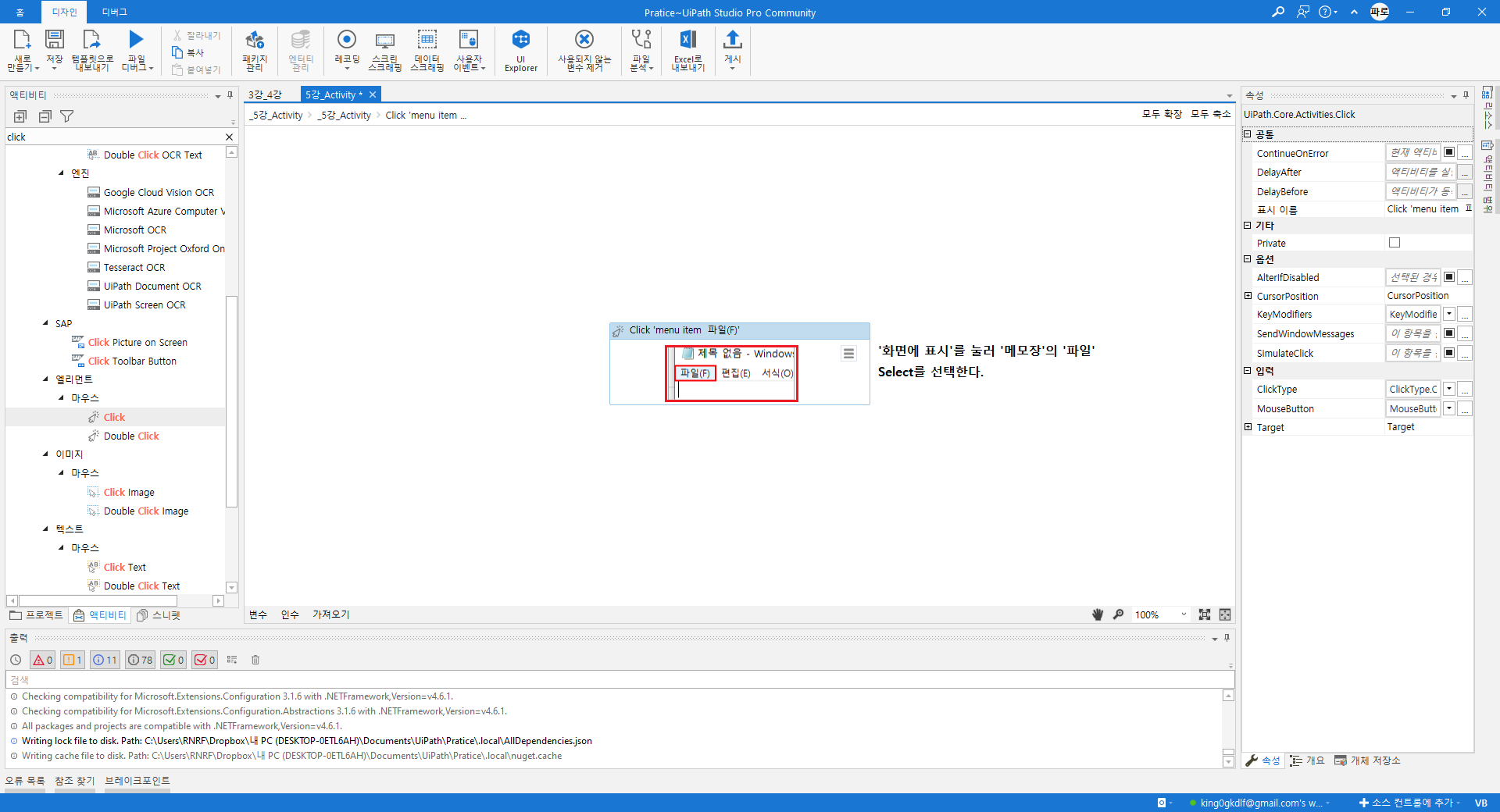Open the 브레이크포인트 tab
Viewport: 1500px width, 812px height.
pyautogui.click(x=137, y=781)
